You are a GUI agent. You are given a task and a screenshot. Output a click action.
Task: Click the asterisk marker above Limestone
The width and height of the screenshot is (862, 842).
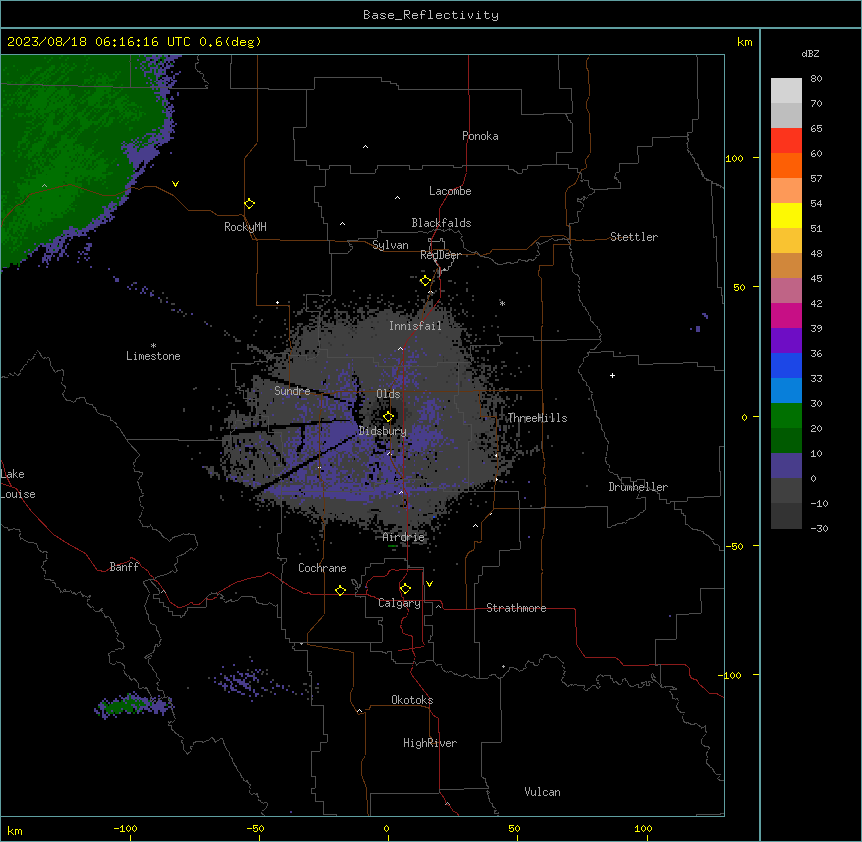coord(153,346)
